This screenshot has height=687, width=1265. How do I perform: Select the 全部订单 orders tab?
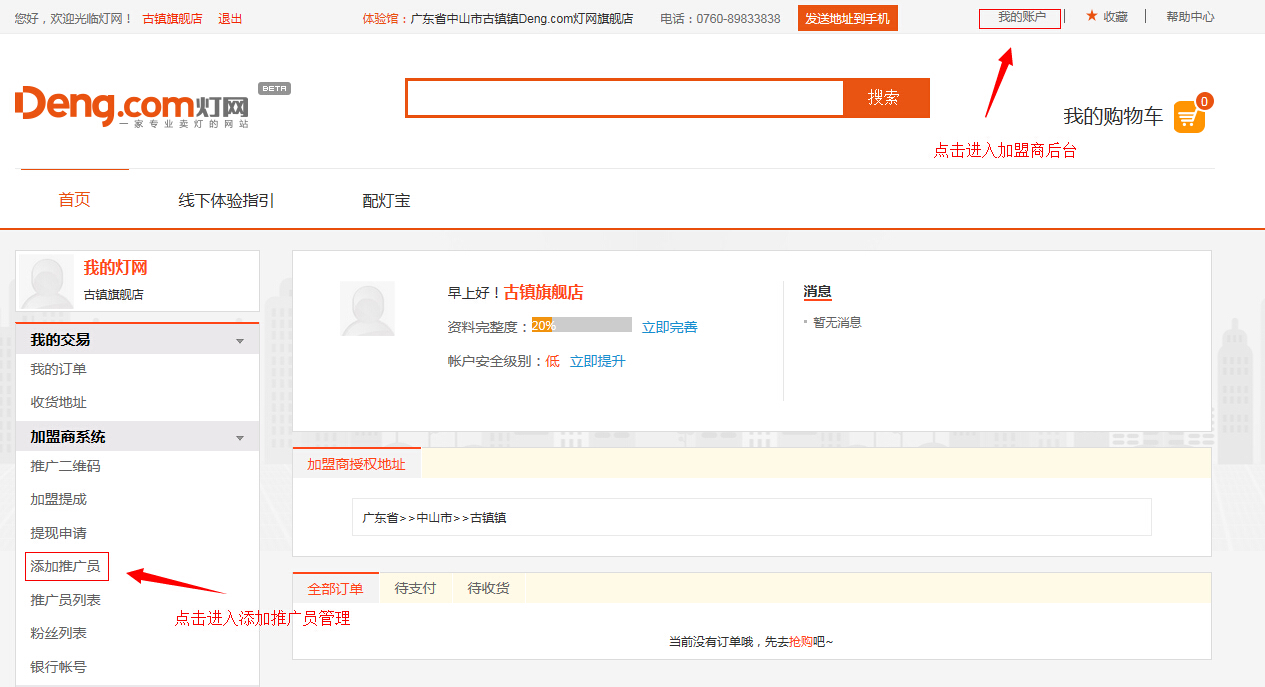(x=336, y=588)
